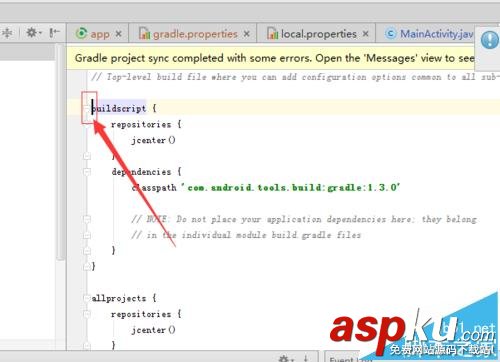Click the first 'repositories {' line under buildscript
Screen dimensions: 500x362
coord(146,125)
